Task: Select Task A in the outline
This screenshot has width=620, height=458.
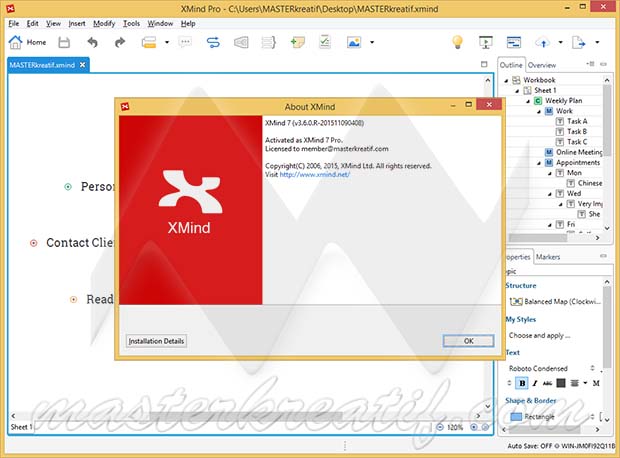Action: [x=577, y=121]
